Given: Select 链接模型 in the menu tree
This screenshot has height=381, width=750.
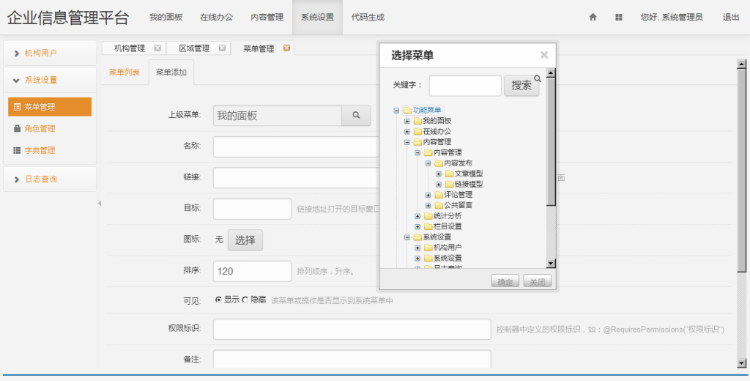Looking at the screenshot, I should (469, 184).
